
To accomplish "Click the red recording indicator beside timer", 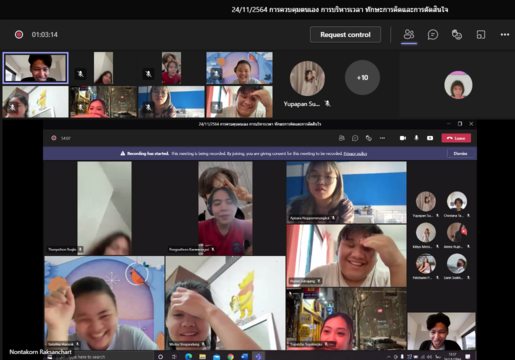I will click(19, 34).
